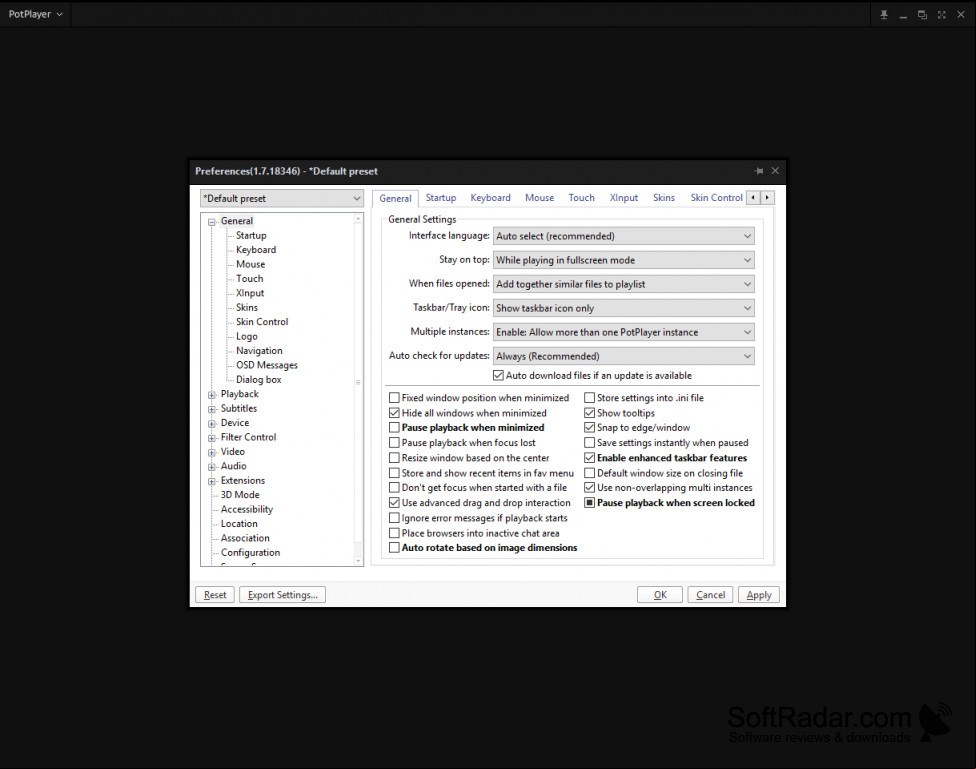Cancel the Preferences dialog
This screenshot has height=769, width=976.
[x=710, y=595]
